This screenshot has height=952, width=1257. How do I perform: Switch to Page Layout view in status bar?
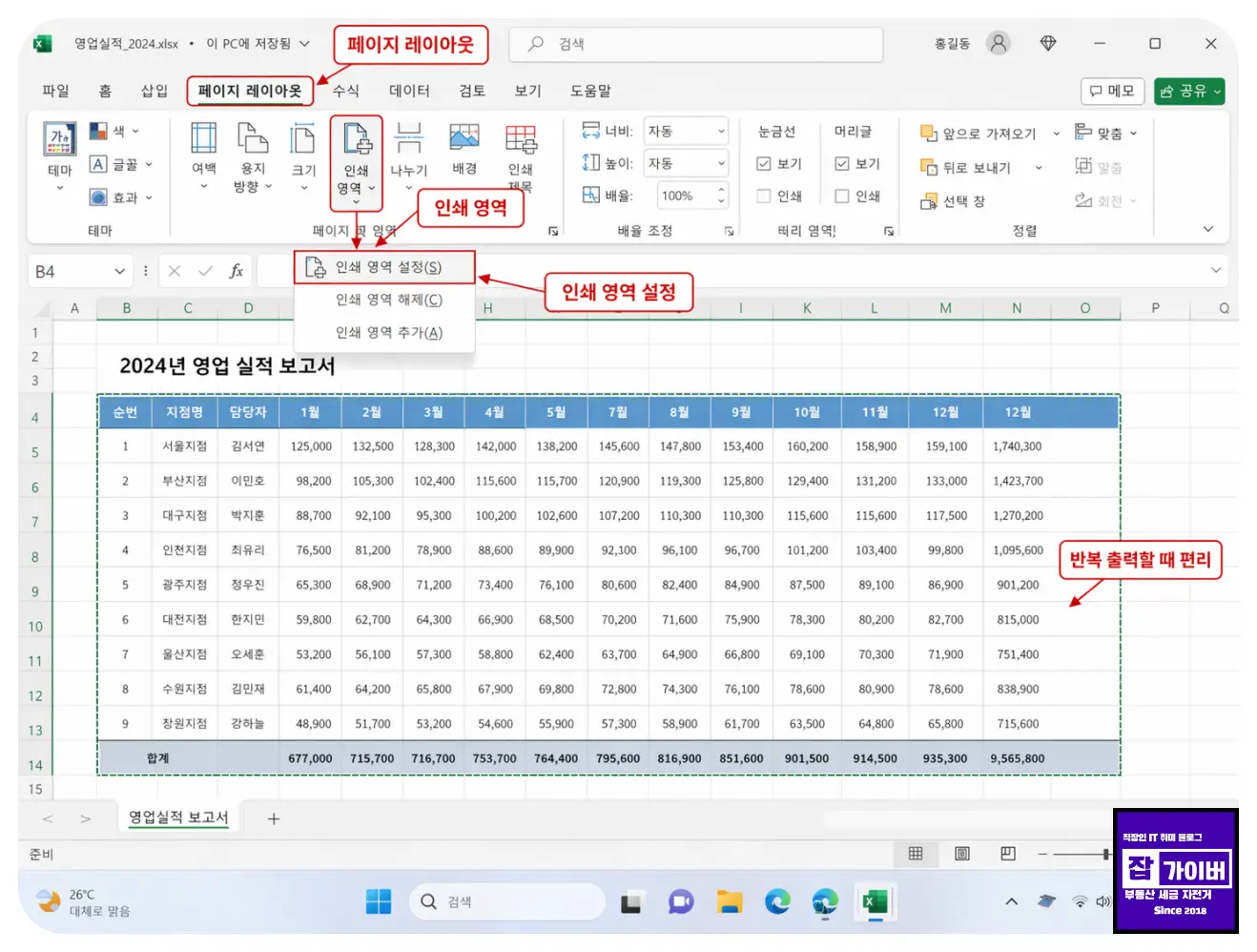click(x=962, y=854)
